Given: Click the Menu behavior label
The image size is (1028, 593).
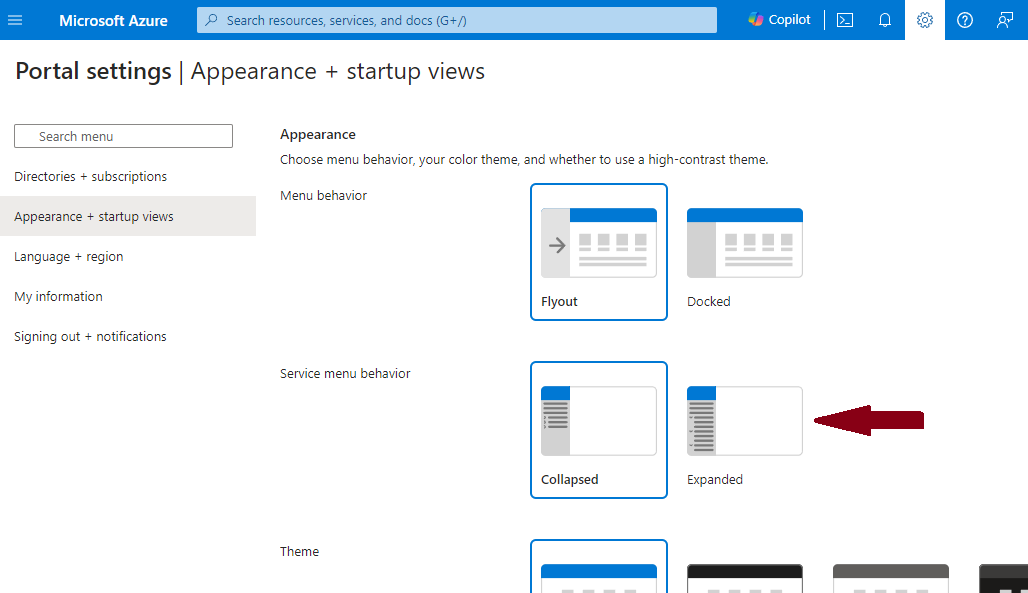Looking at the screenshot, I should pyautogui.click(x=323, y=195).
